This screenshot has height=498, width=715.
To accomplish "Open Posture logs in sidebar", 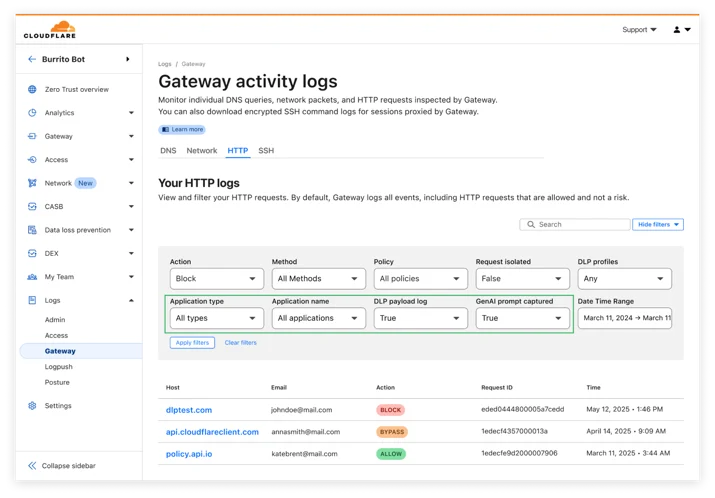I will point(57,382).
